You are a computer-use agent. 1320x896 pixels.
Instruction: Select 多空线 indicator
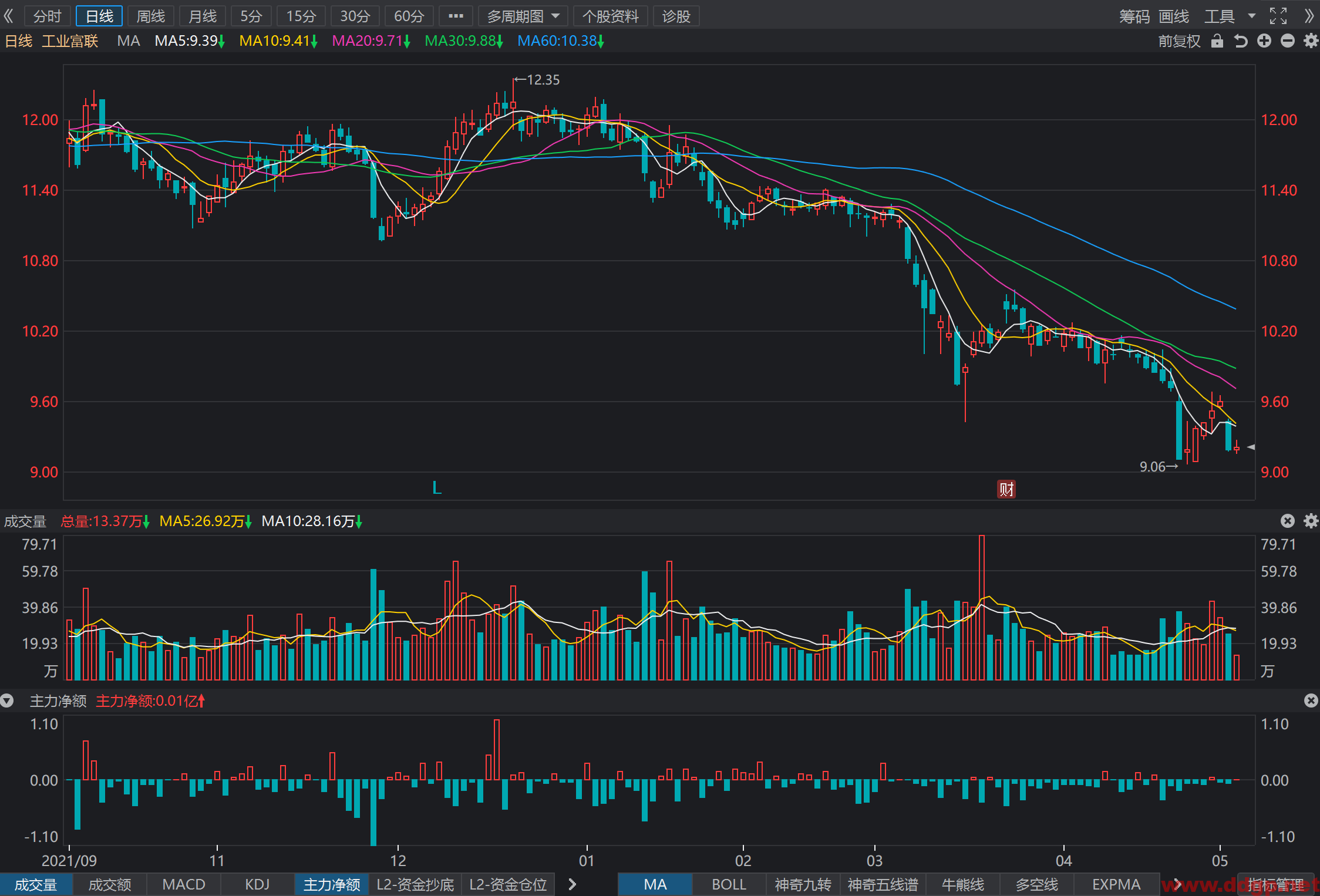pyautogui.click(x=1036, y=884)
